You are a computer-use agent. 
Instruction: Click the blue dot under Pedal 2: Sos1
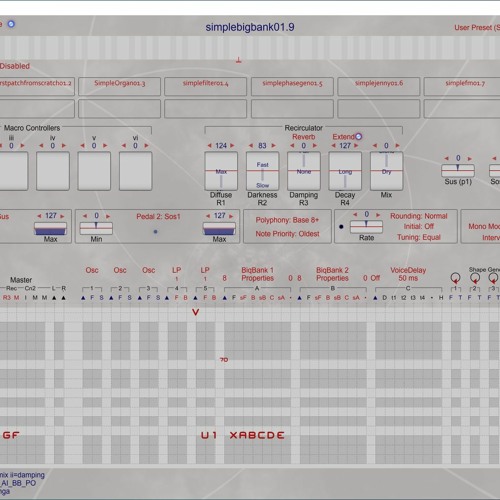click(155, 232)
